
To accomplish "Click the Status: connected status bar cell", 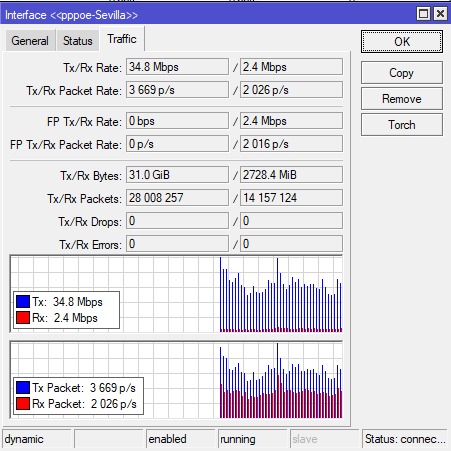I will point(404,439).
